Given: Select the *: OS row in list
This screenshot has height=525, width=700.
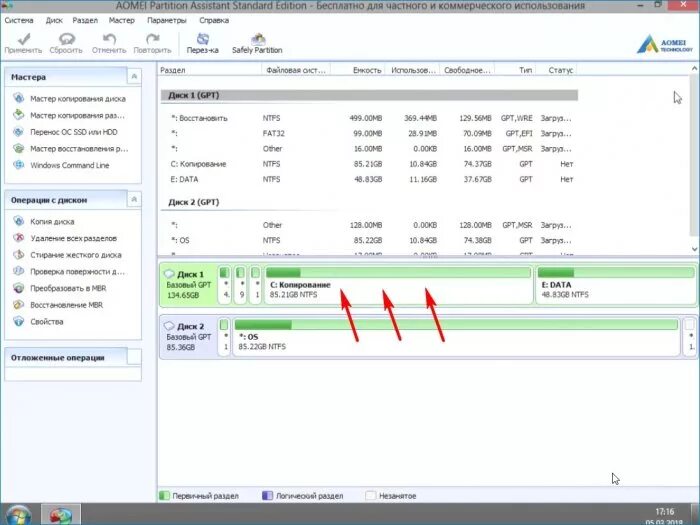Looking at the screenshot, I should [x=370, y=240].
